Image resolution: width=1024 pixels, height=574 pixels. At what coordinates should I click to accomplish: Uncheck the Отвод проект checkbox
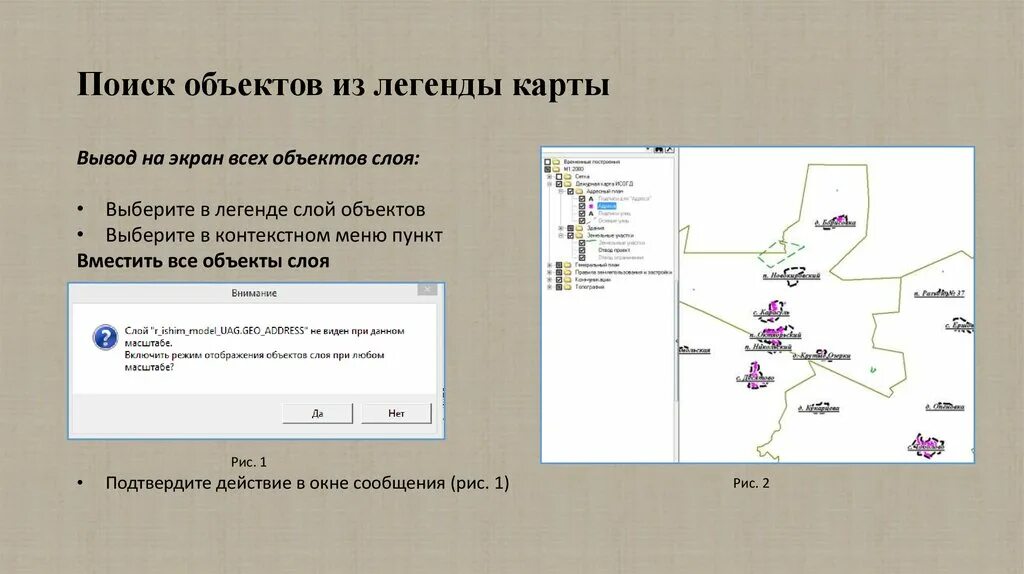[582, 250]
